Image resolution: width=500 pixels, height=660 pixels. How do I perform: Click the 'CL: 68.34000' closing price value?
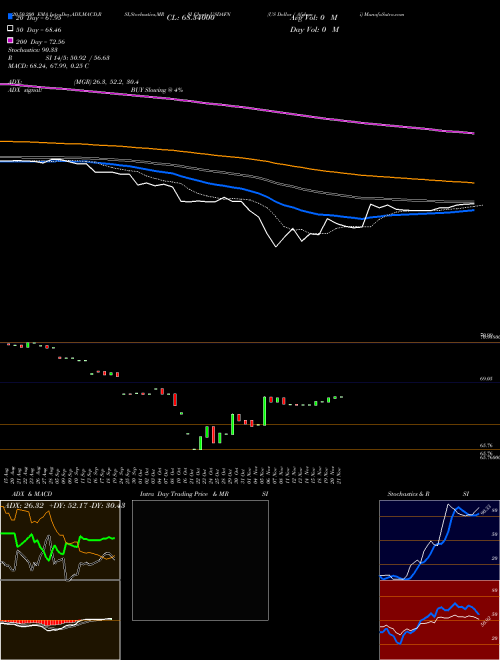point(191,18)
